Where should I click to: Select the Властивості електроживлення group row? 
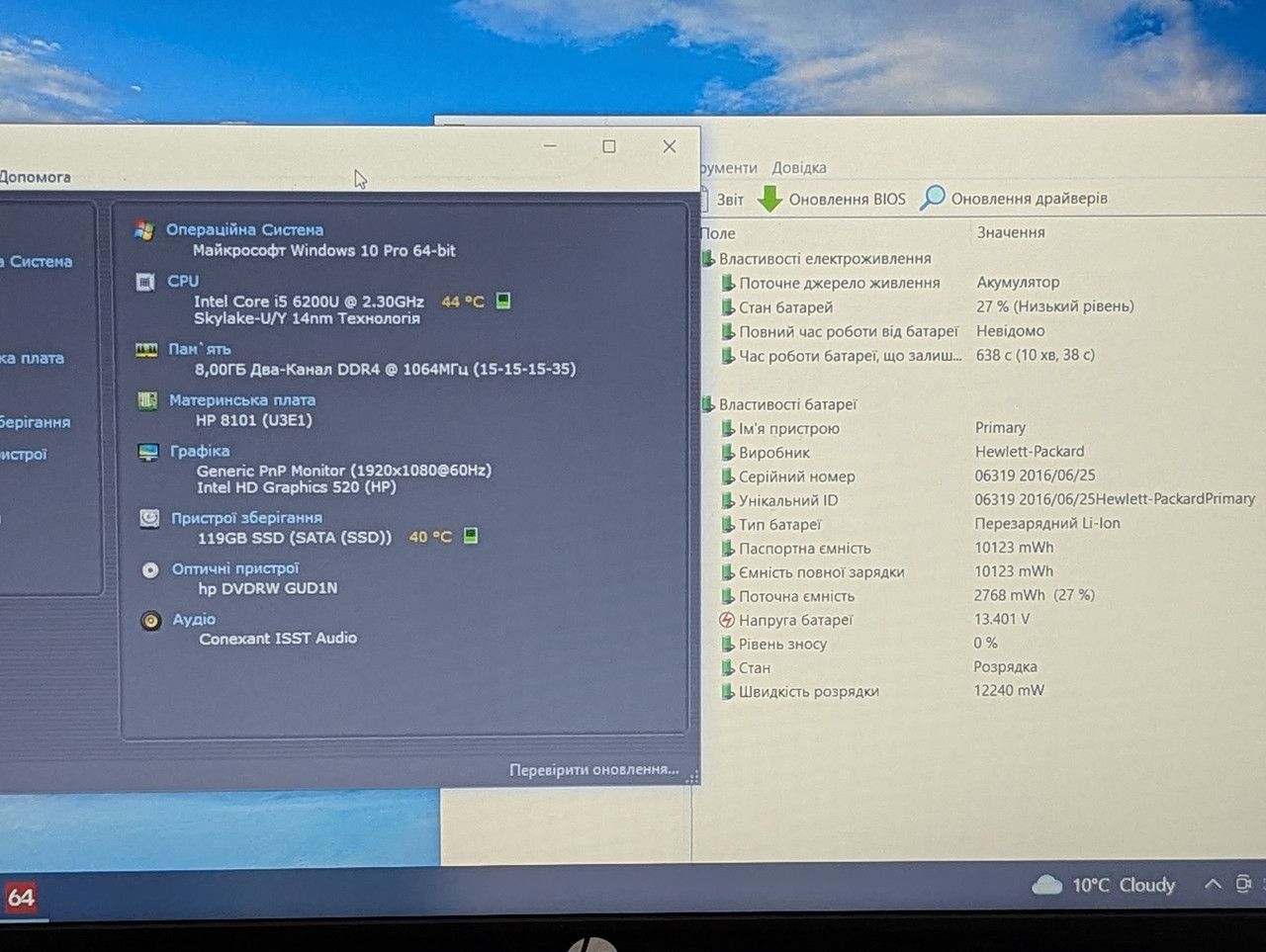825,259
